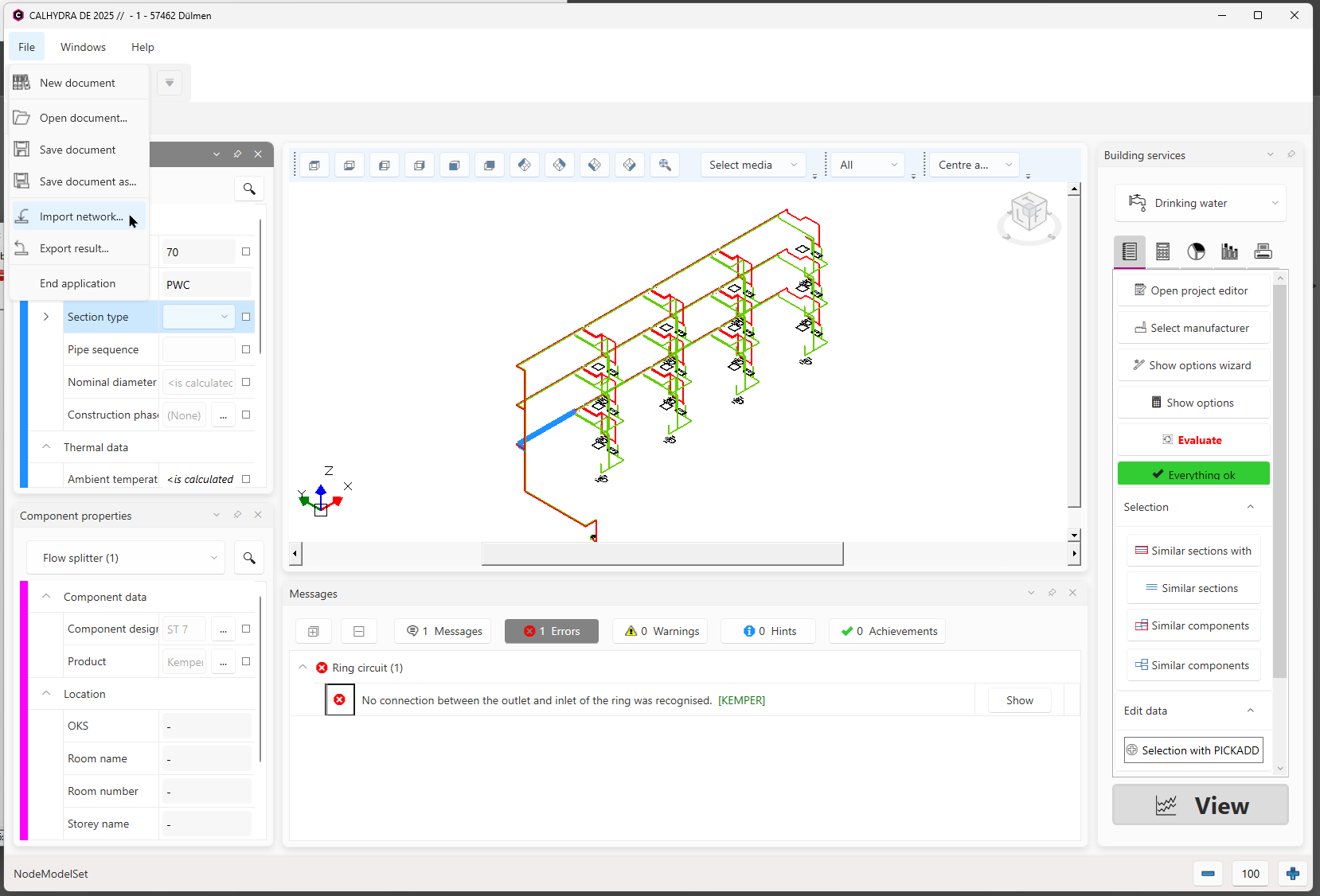Click the Show button for the ring error
1320x896 pixels.
click(1019, 700)
